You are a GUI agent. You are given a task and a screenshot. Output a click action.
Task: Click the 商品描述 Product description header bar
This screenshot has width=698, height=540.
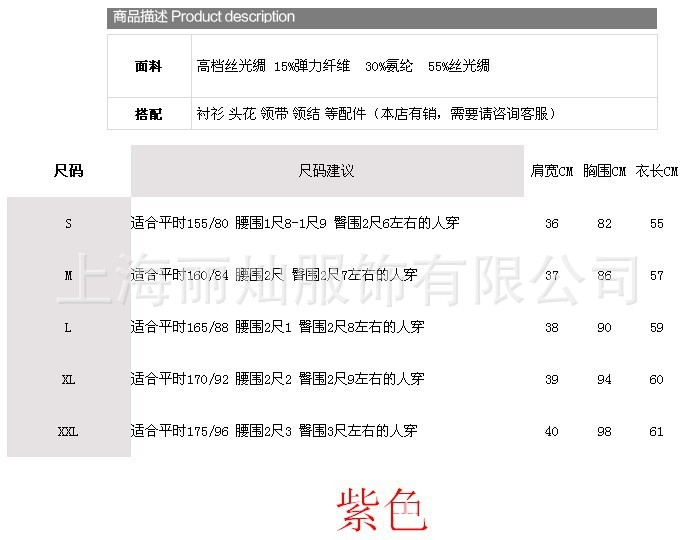click(x=382, y=17)
